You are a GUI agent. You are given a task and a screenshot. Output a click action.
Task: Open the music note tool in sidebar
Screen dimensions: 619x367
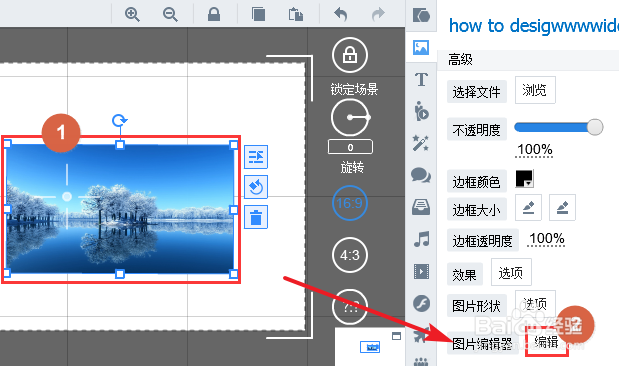422,239
